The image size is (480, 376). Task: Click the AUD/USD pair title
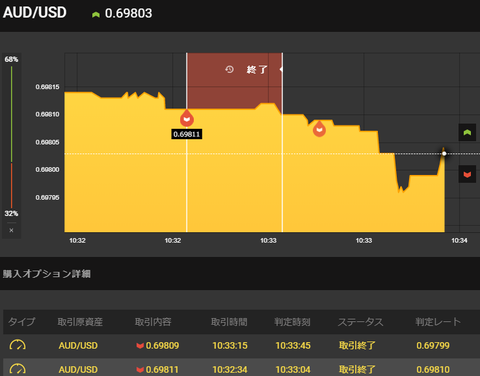[x=35, y=13]
